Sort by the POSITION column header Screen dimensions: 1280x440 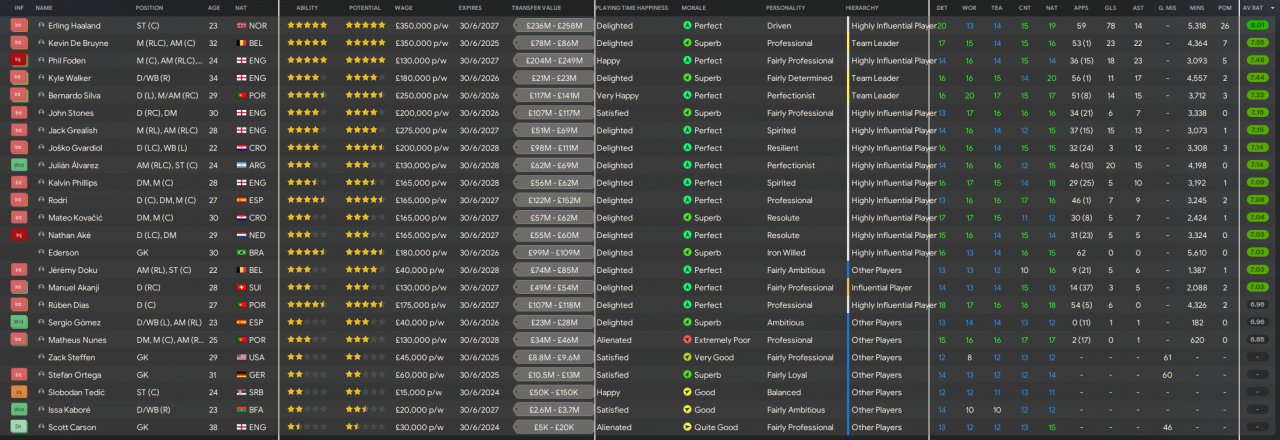pos(150,7)
